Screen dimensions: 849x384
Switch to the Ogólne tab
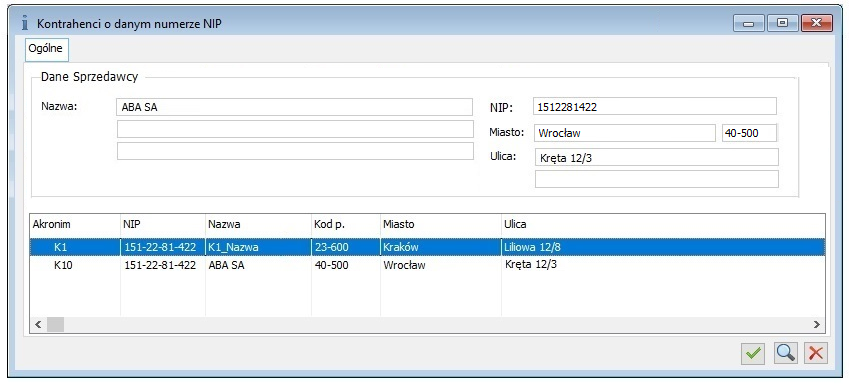pos(46,49)
